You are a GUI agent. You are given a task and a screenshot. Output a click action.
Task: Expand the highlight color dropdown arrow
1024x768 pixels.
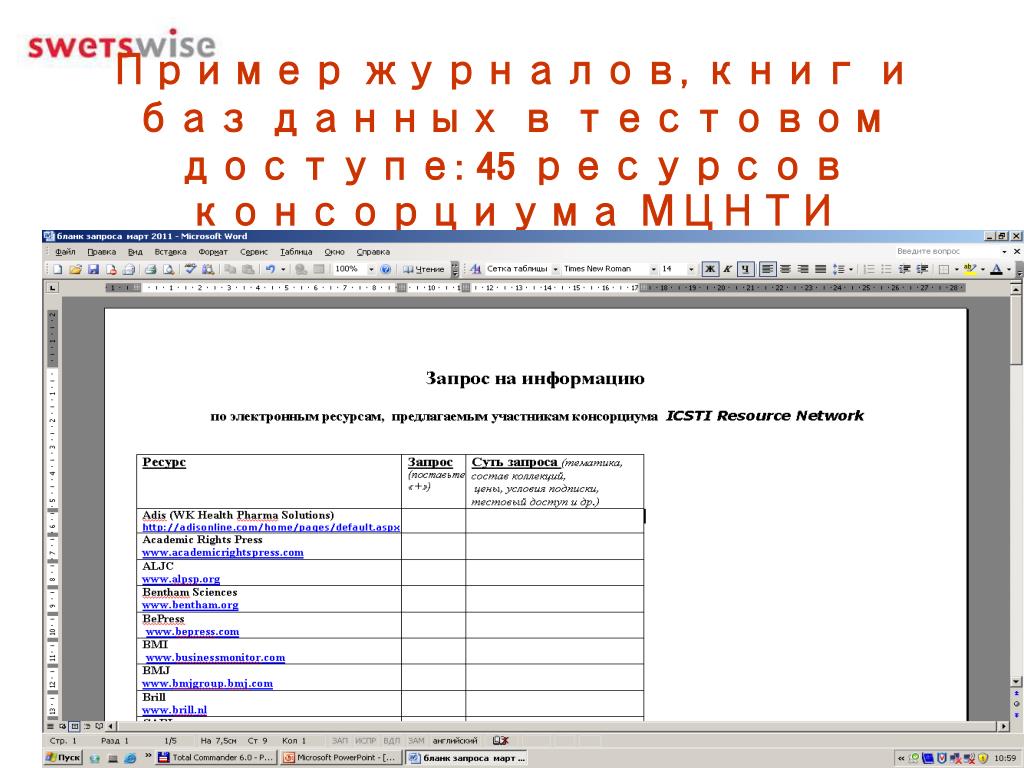(x=983, y=269)
